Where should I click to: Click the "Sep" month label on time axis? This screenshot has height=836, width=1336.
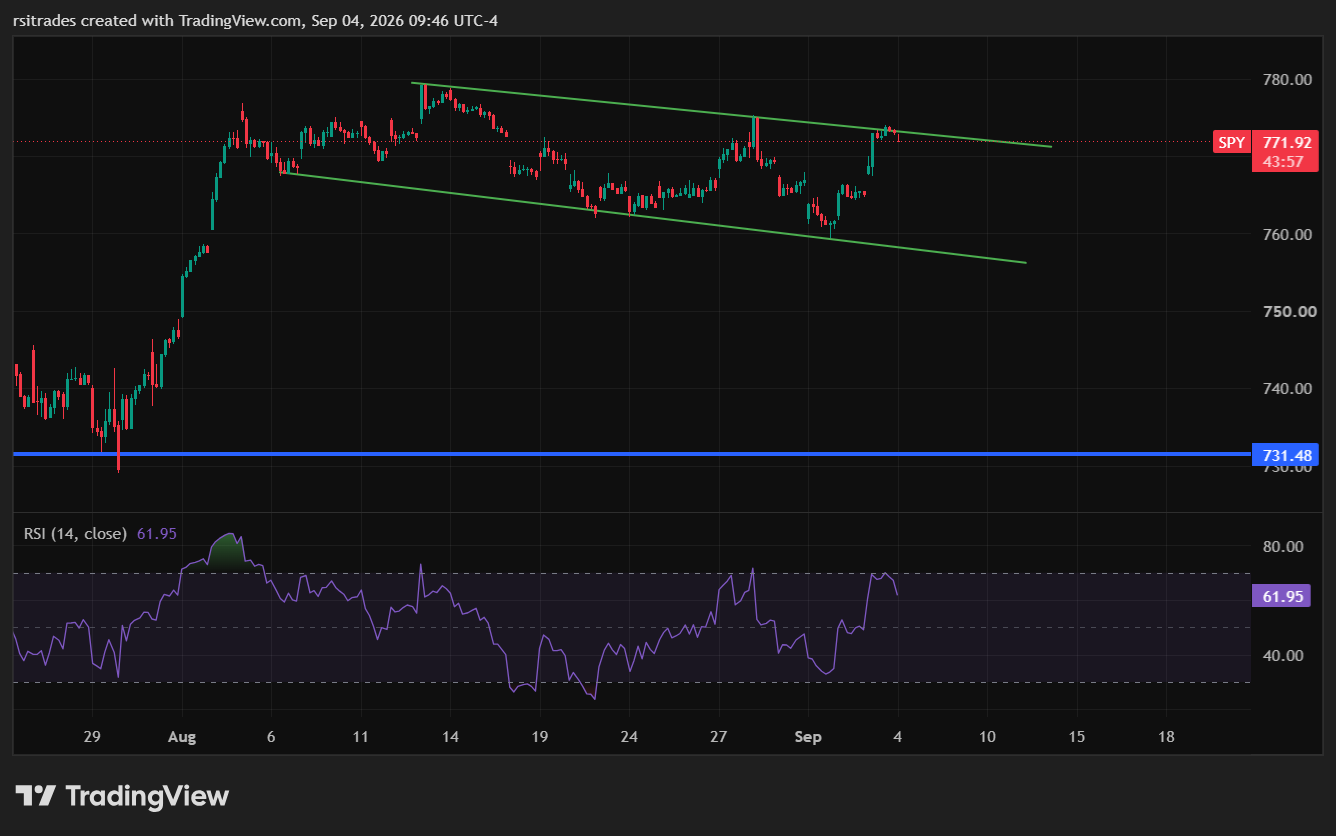[808, 737]
